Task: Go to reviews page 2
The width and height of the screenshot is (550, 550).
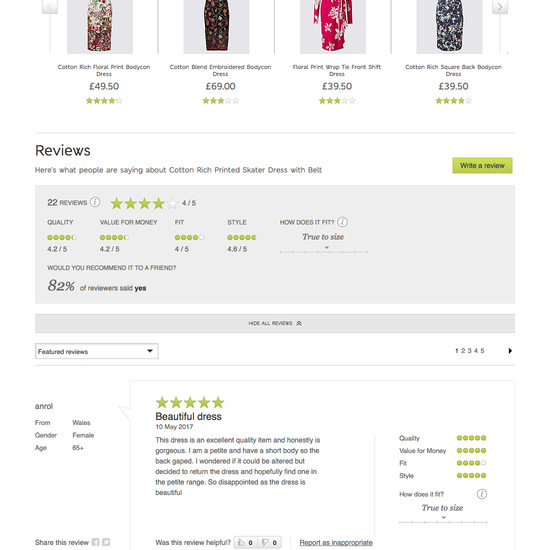Action: pyautogui.click(x=463, y=350)
